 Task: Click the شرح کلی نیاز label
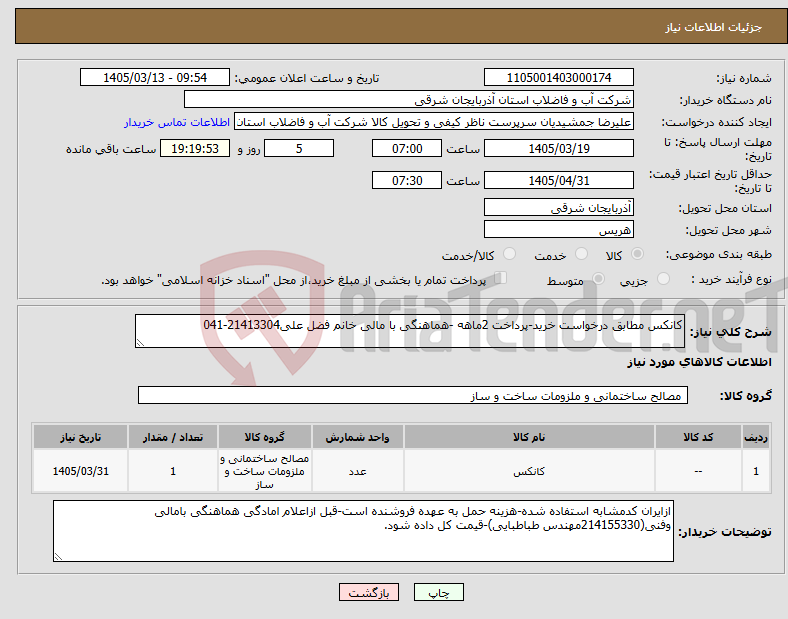[730, 332]
